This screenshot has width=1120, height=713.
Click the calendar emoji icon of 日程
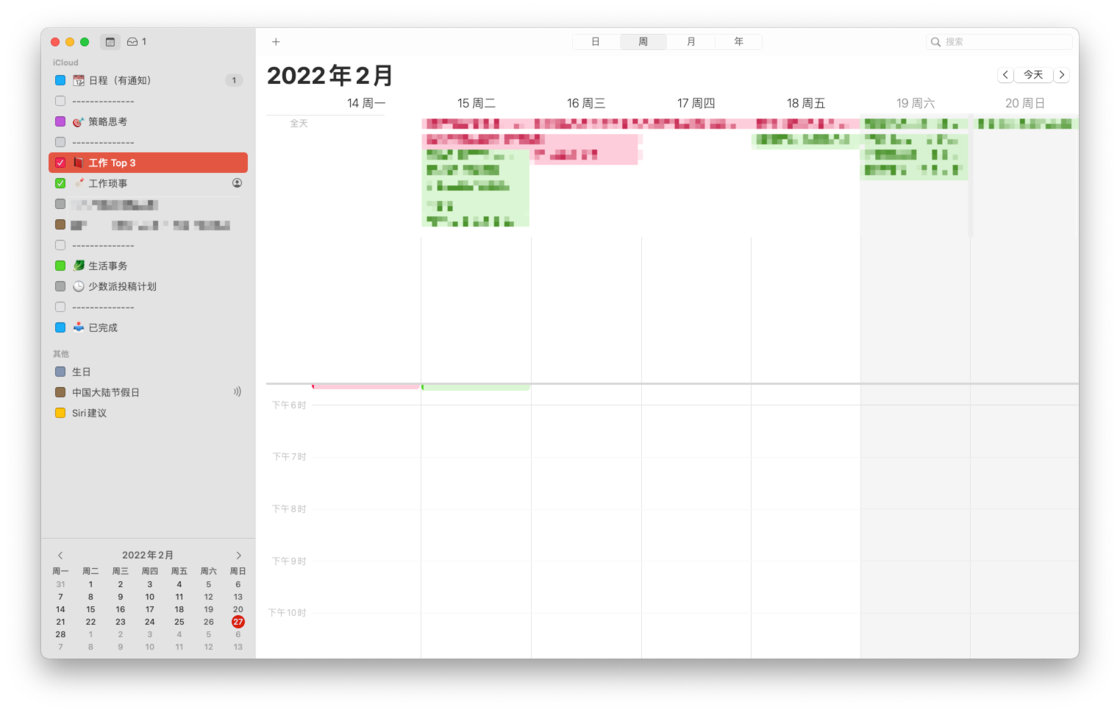(79, 81)
